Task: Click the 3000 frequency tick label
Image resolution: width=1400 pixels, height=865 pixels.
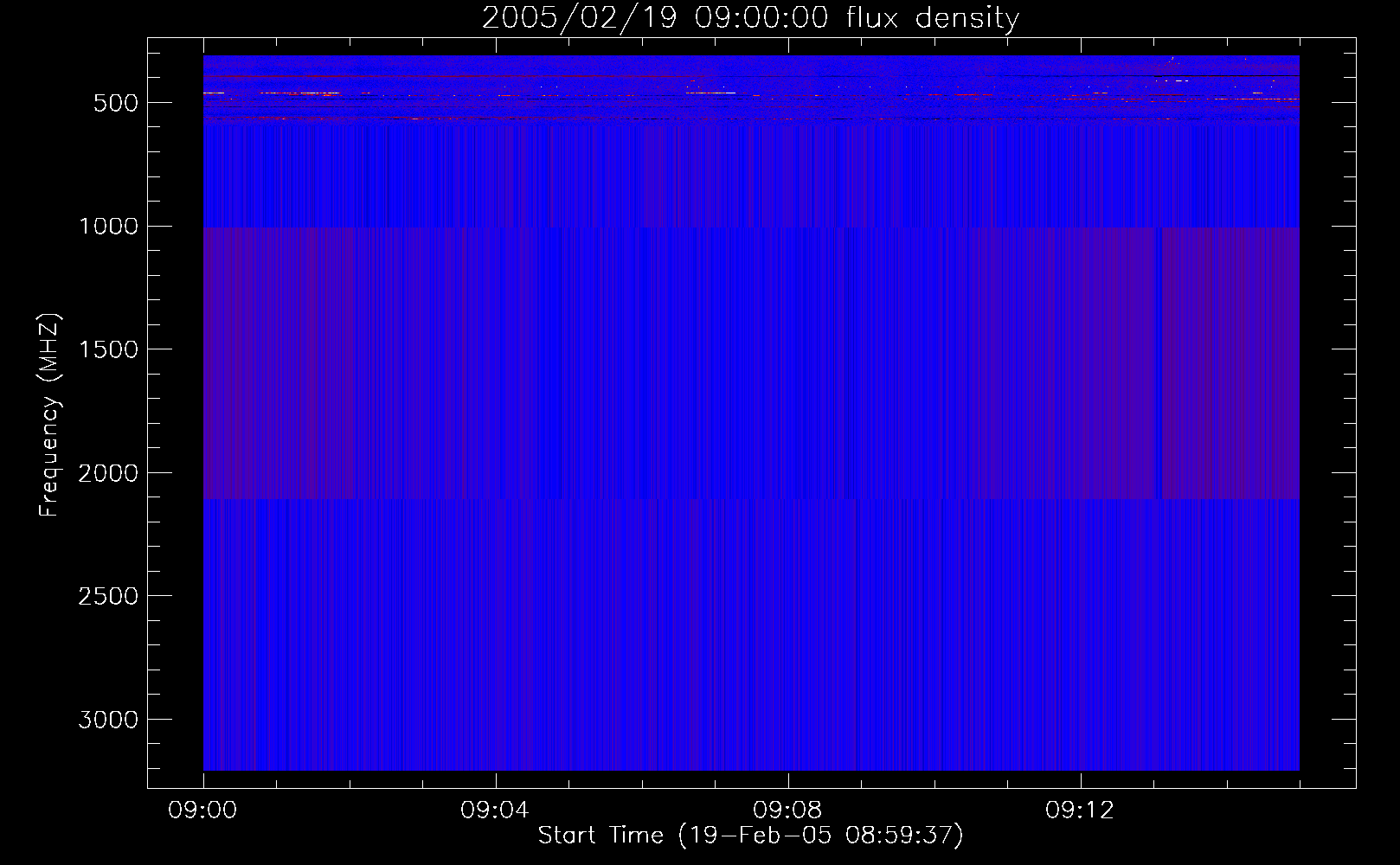Action: click(x=108, y=720)
